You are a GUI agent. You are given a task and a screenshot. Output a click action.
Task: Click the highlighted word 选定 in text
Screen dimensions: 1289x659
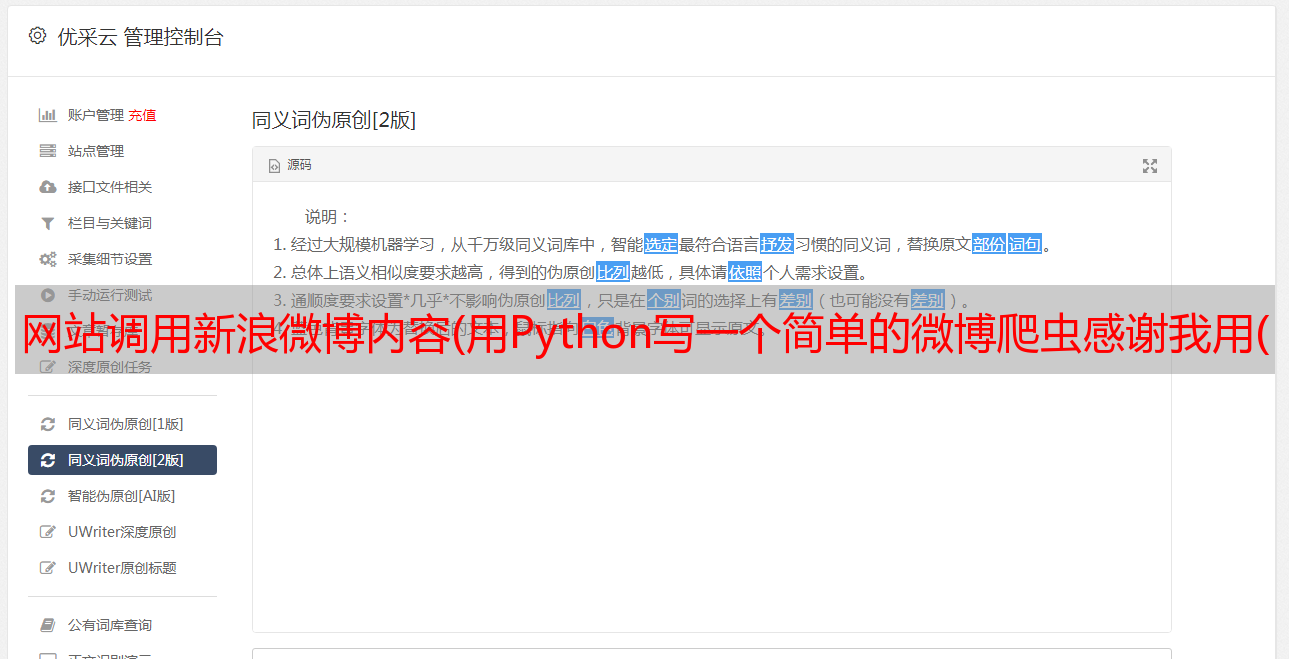pos(661,244)
